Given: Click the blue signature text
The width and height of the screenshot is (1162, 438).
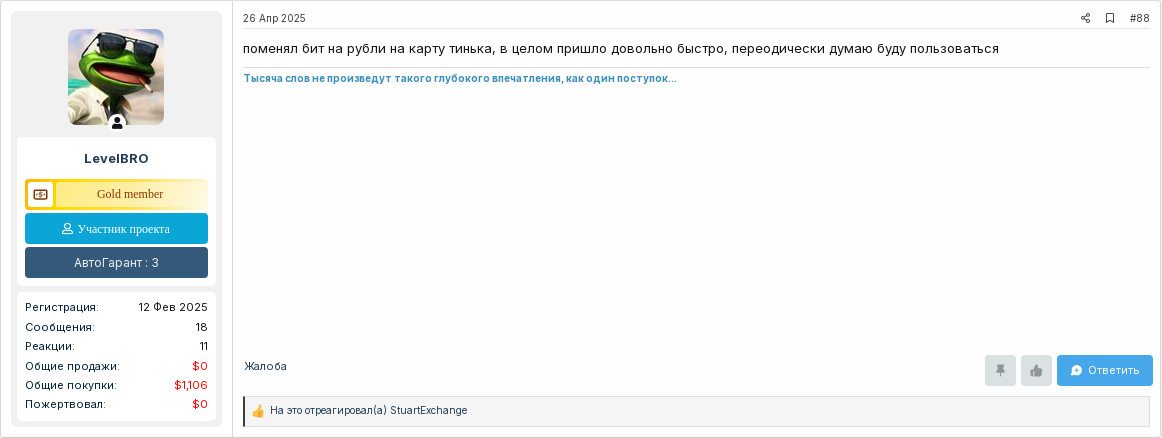Looking at the screenshot, I should tap(460, 79).
